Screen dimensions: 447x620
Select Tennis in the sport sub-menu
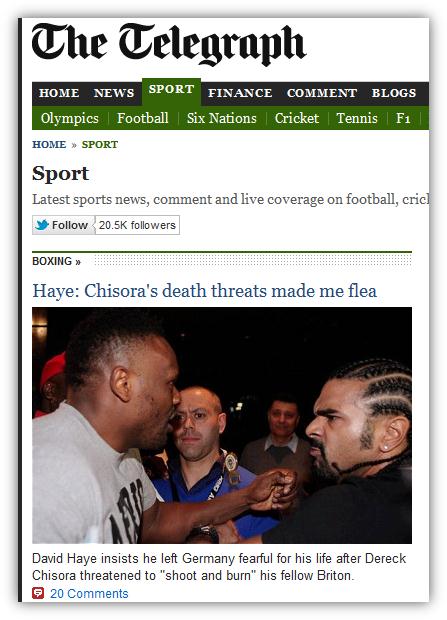point(357,118)
